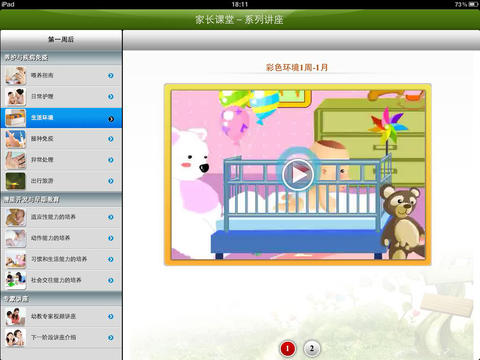Click the 第一周后 header button
The image size is (480, 360).
61,40
